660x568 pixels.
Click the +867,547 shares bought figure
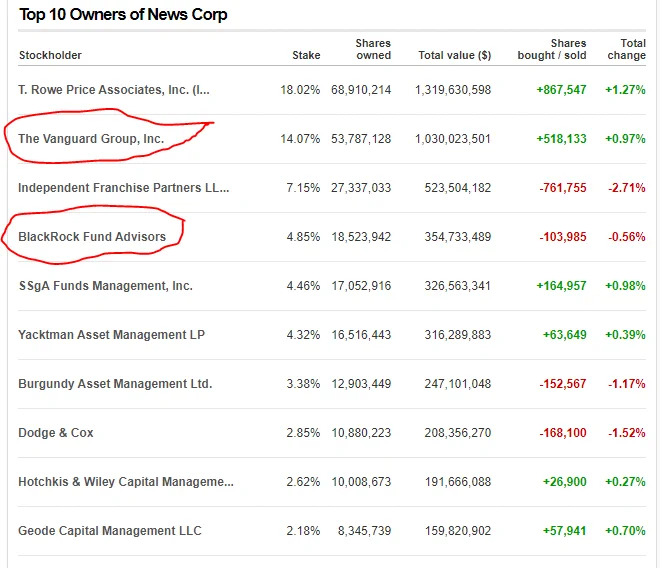coord(561,90)
